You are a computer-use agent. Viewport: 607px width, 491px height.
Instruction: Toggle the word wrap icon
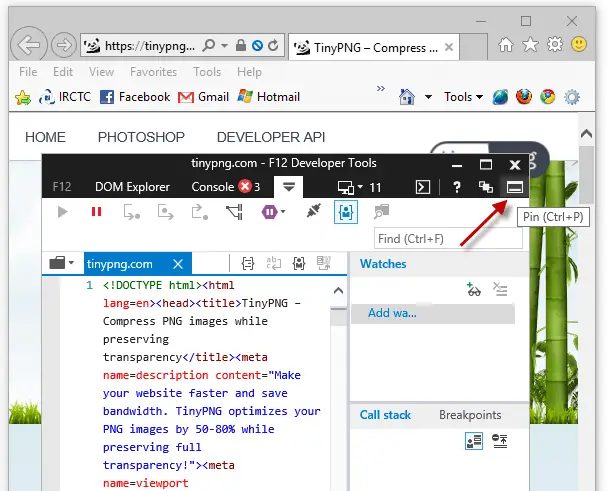(x=273, y=263)
